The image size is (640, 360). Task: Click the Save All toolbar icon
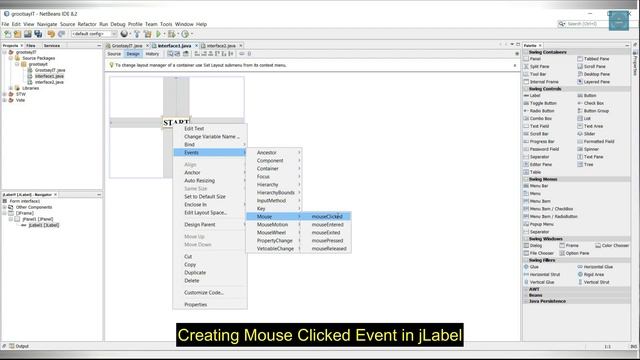[38, 34]
